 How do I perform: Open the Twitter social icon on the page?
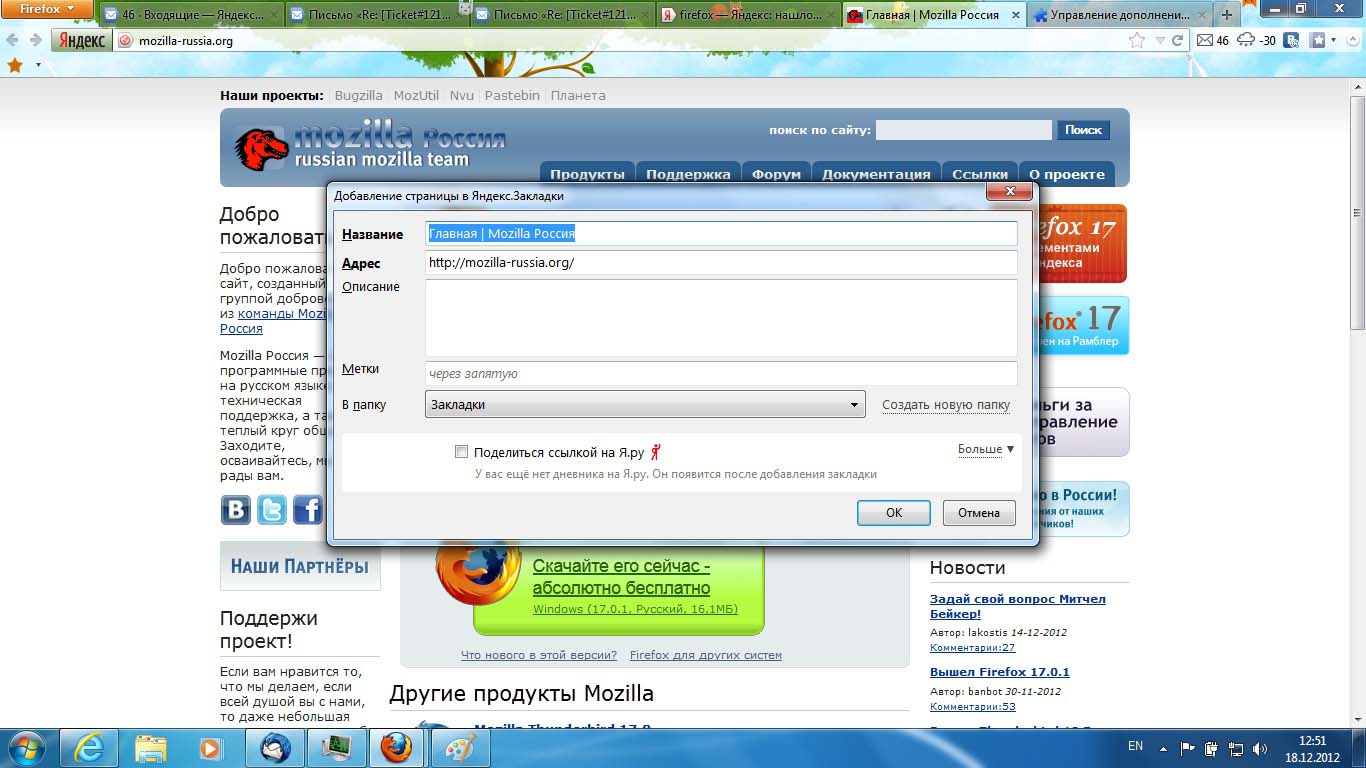pos(272,509)
